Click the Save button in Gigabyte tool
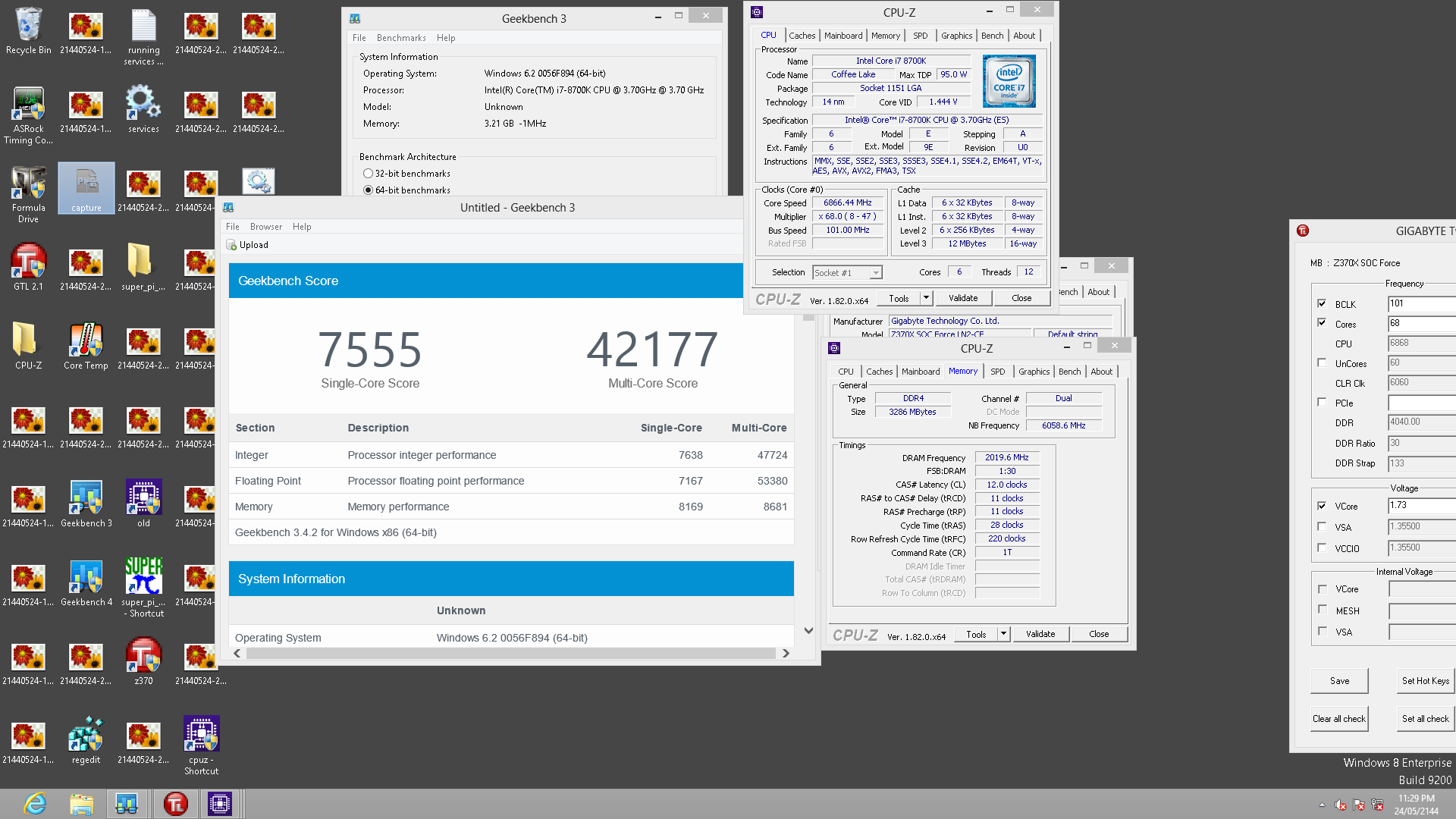This screenshot has width=1456, height=819. tap(1339, 681)
